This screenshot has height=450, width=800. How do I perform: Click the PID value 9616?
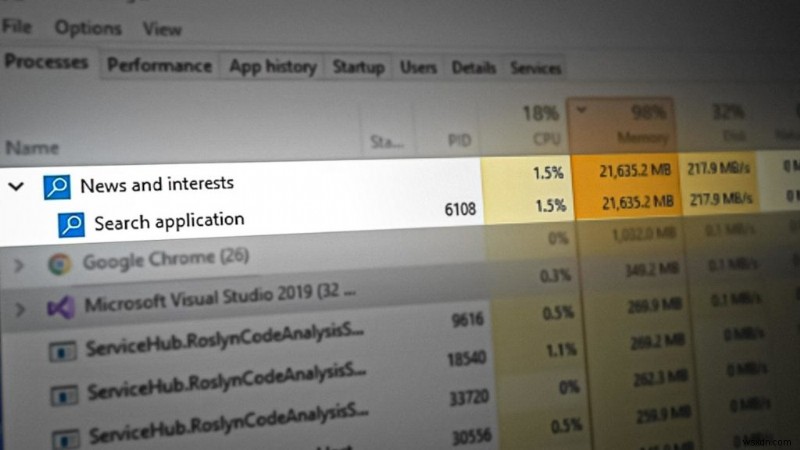(x=467, y=320)
